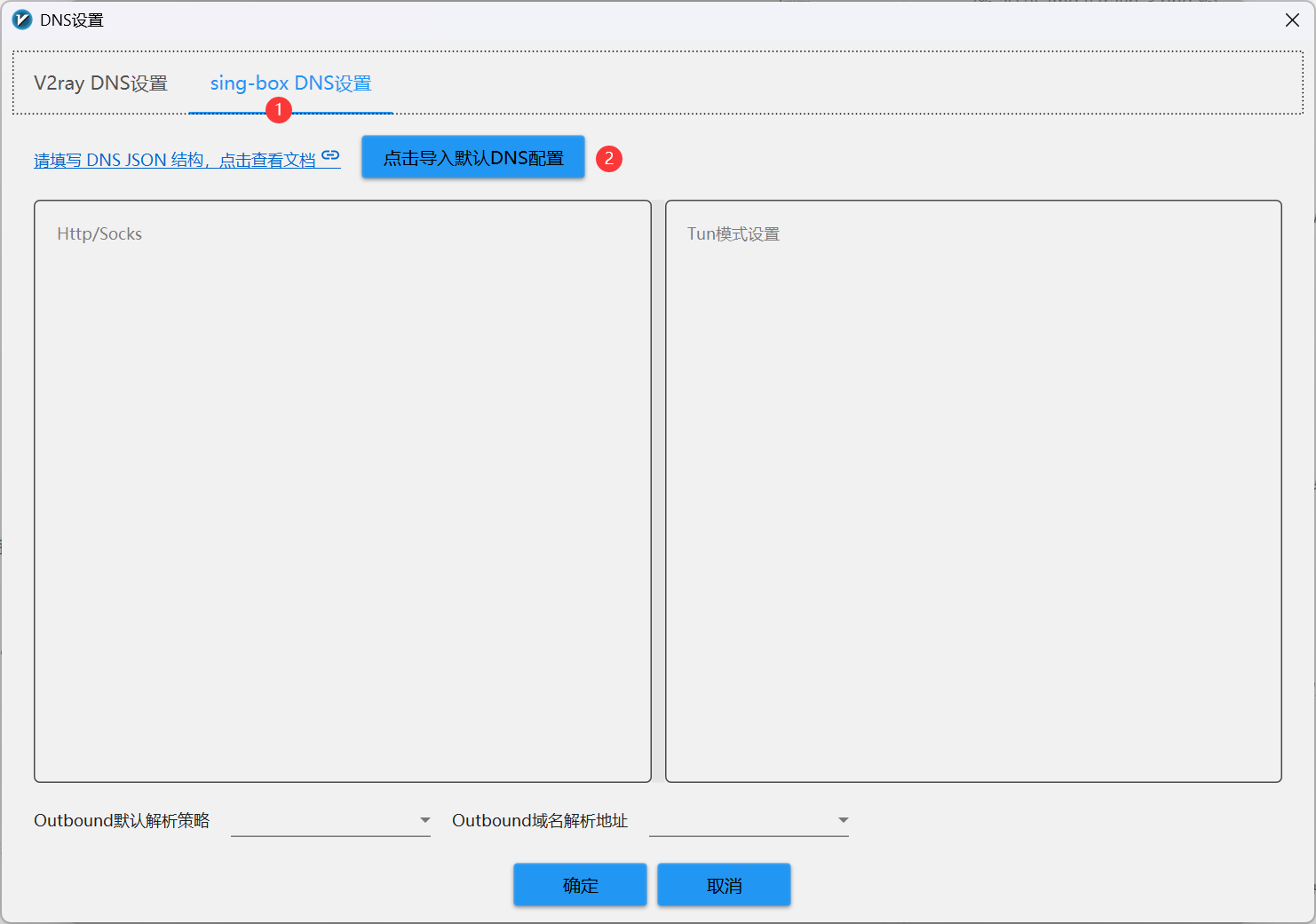Image resolution: width=1316 pixels, height=924 pixels.
Task: Focus the Tun模式设置 text area
Action: pos(973,491)
